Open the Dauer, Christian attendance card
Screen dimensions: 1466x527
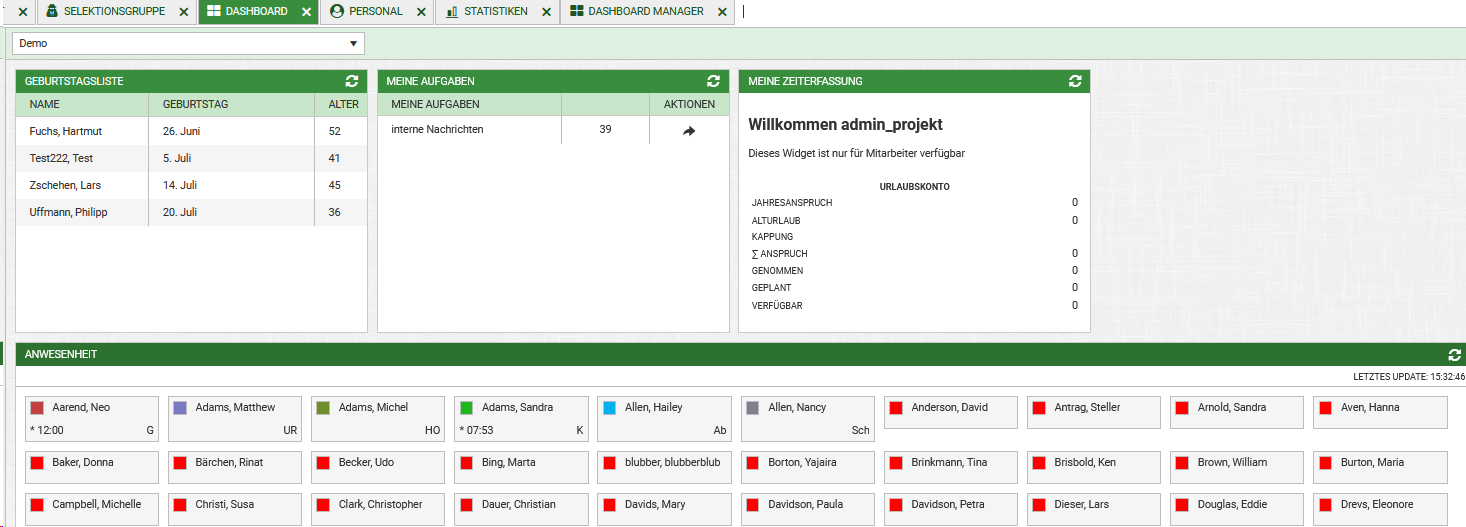(521, 509)
